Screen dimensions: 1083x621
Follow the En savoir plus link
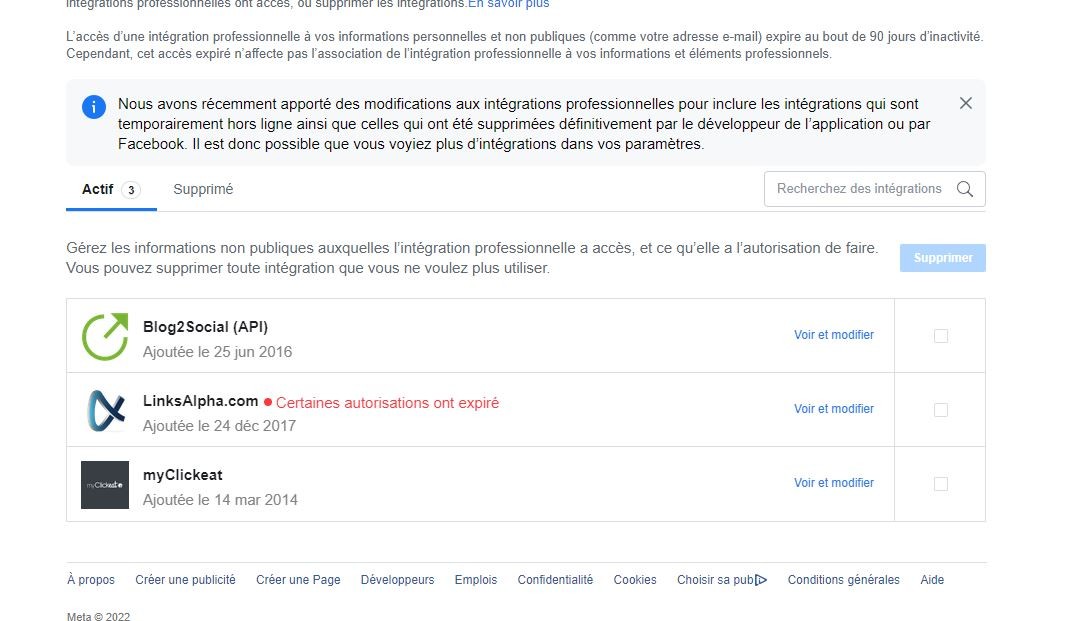coord(508,4)
